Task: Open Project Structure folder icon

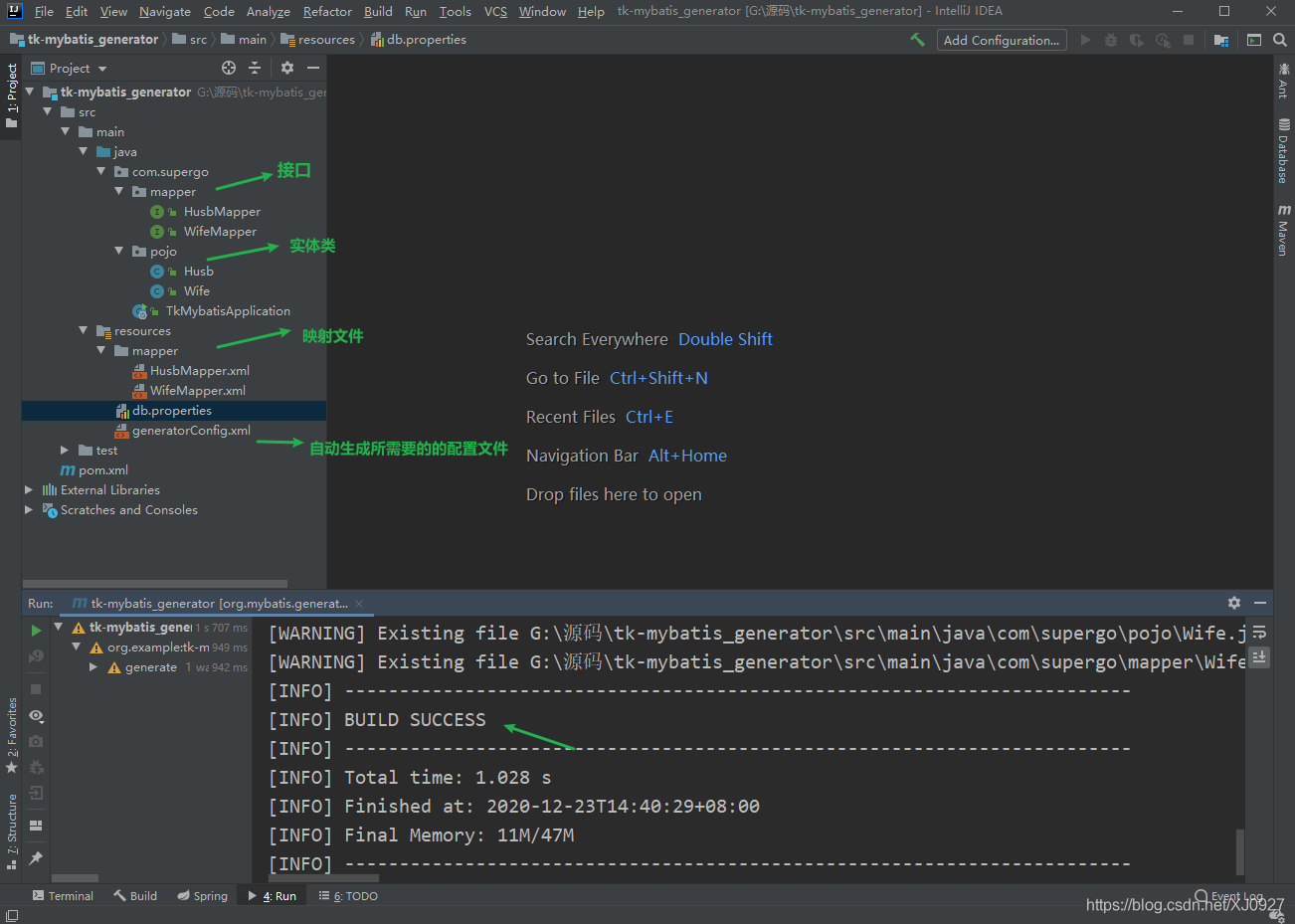Action: [1221, 40]
